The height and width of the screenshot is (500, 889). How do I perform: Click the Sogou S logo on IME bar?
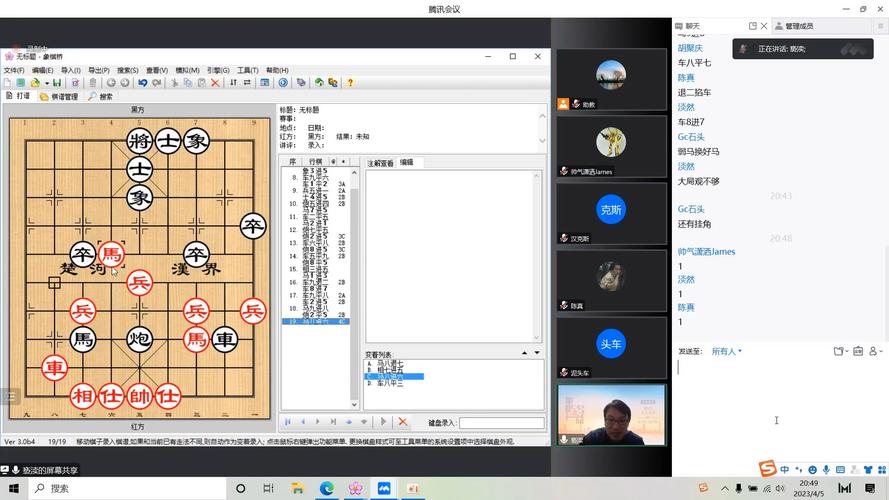[767, 468]
